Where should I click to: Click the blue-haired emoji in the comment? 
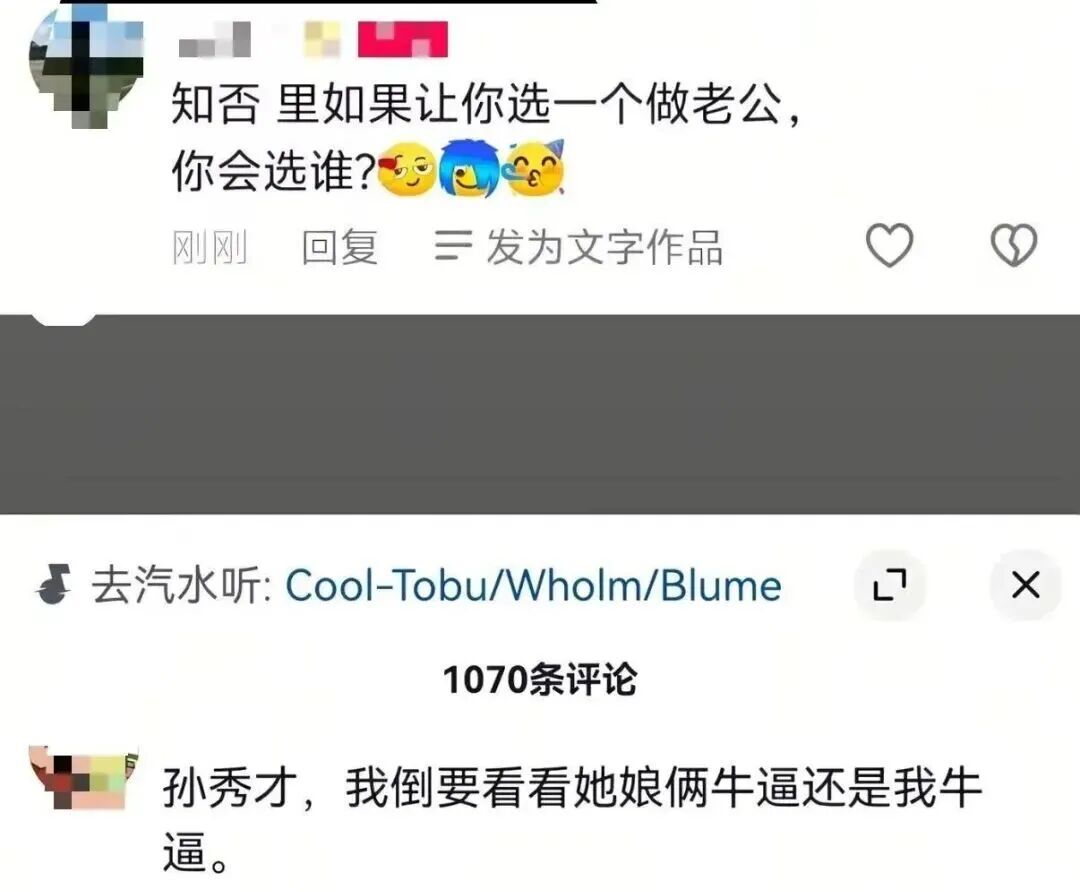(470, 169)
